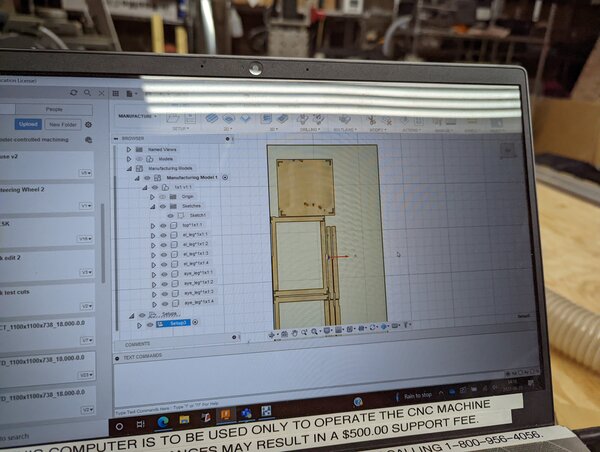Hide the el_leg*1x1:1 body
Screen dimensions: 600x452
163,235
